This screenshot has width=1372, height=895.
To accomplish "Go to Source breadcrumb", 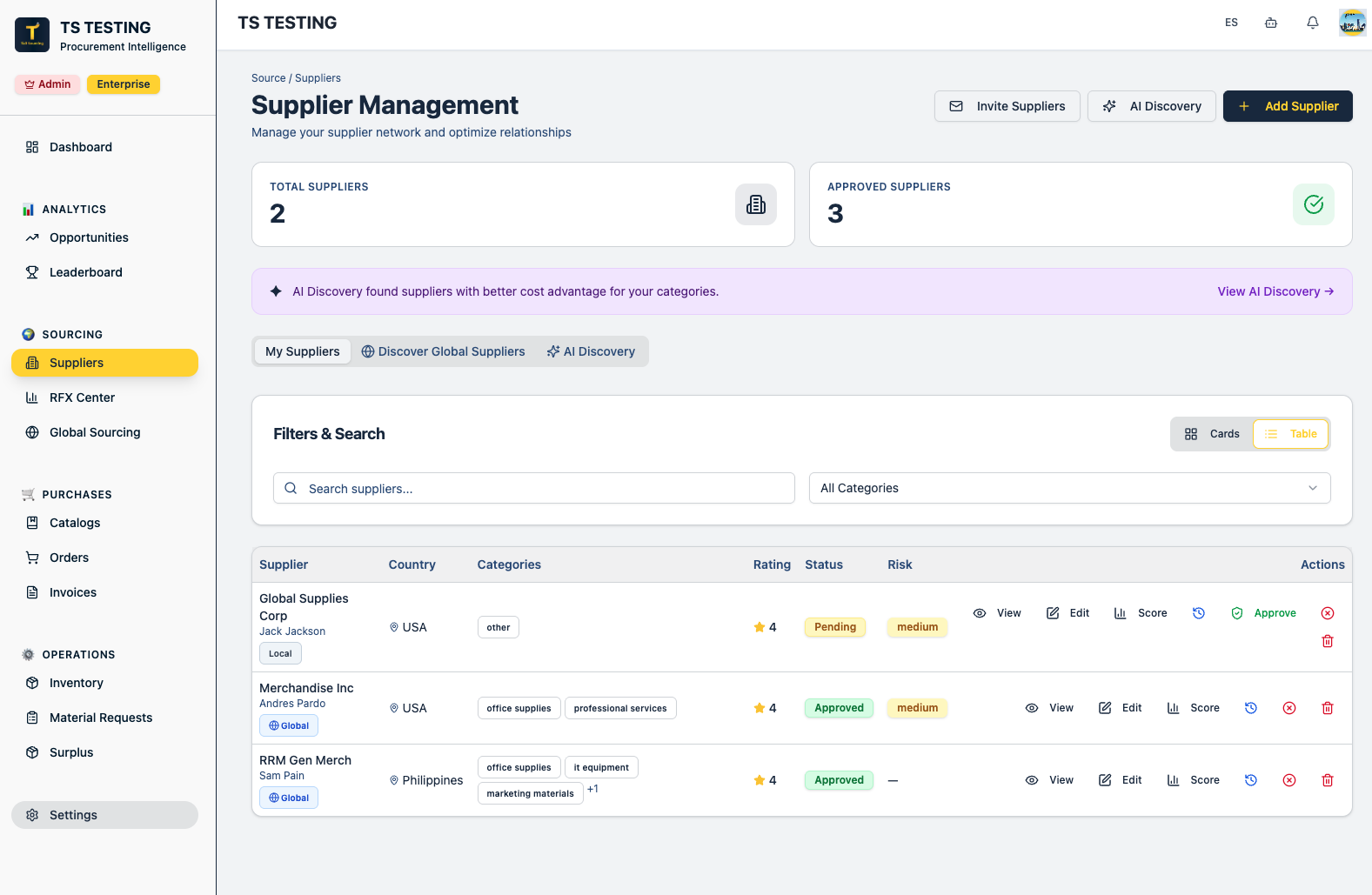I will [x=269, y=78].
